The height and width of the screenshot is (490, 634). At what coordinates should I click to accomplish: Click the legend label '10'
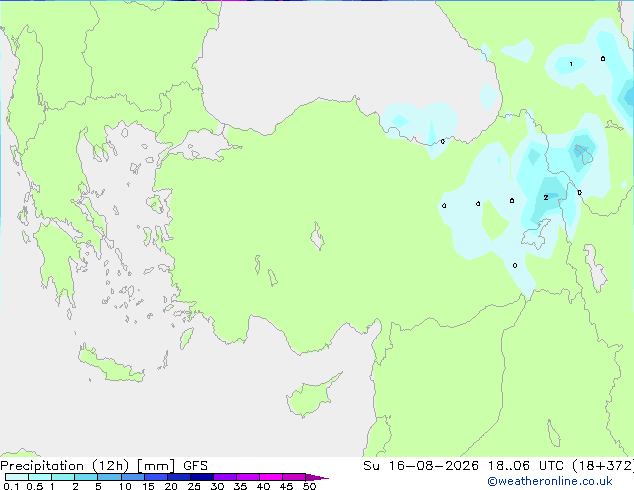tap(125, 486)
